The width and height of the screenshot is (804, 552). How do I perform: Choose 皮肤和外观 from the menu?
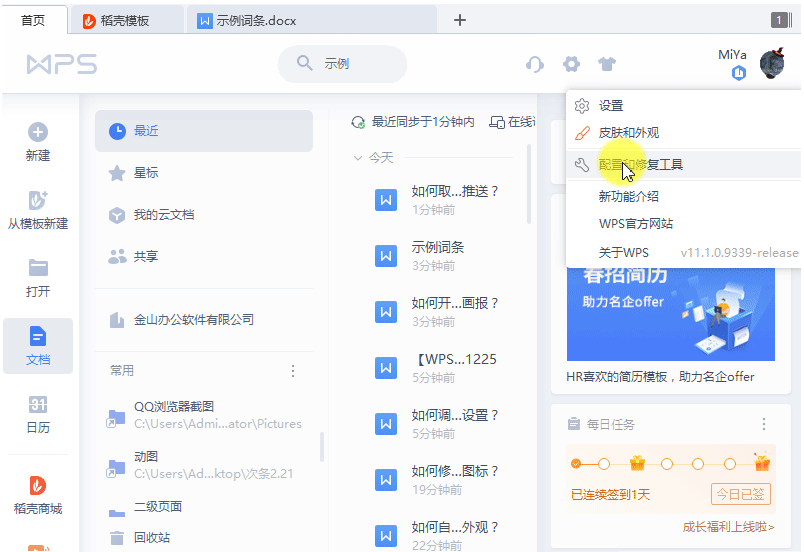tap(683, 133)
